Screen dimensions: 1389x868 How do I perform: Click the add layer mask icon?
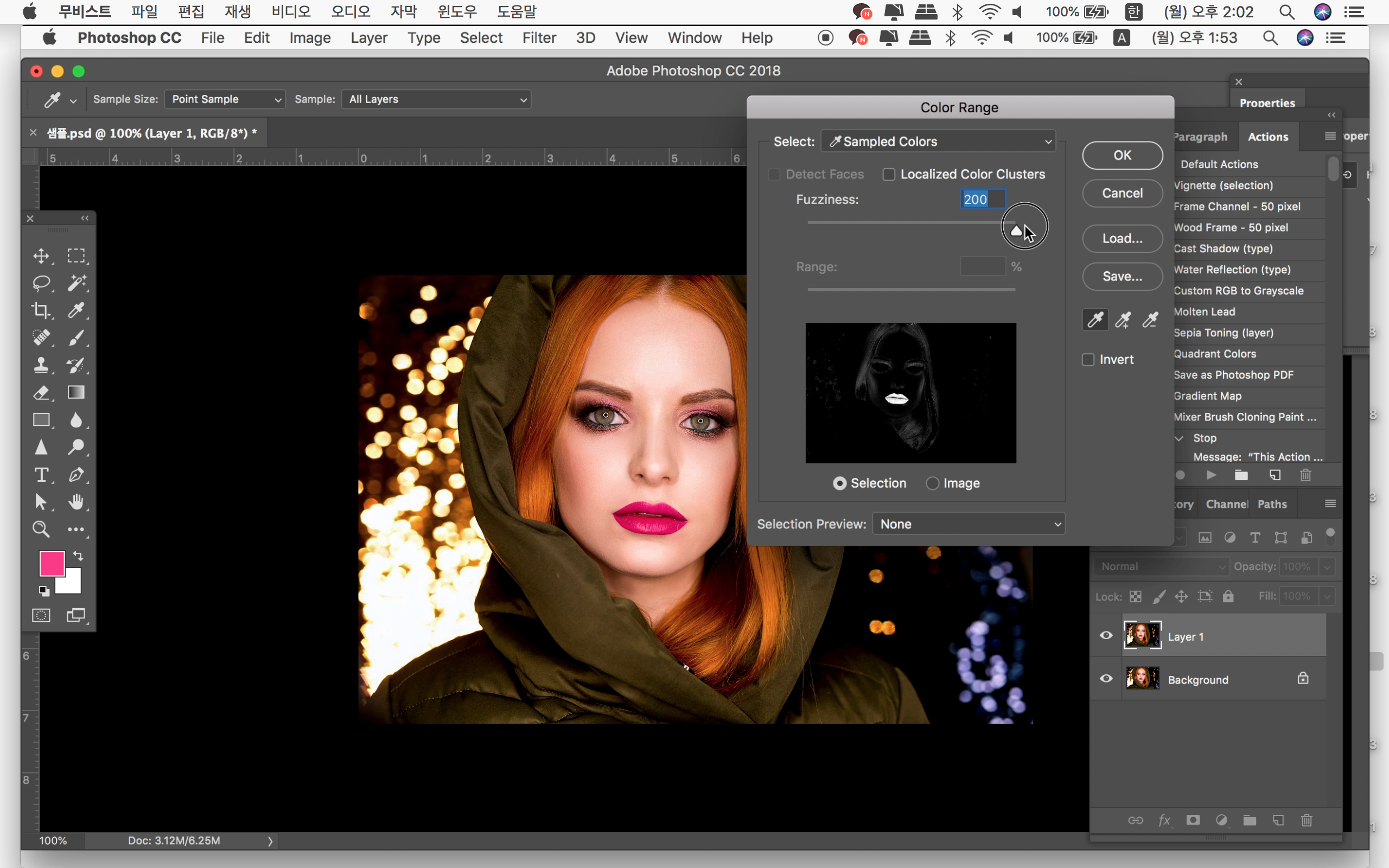[x=1193, y=820]
